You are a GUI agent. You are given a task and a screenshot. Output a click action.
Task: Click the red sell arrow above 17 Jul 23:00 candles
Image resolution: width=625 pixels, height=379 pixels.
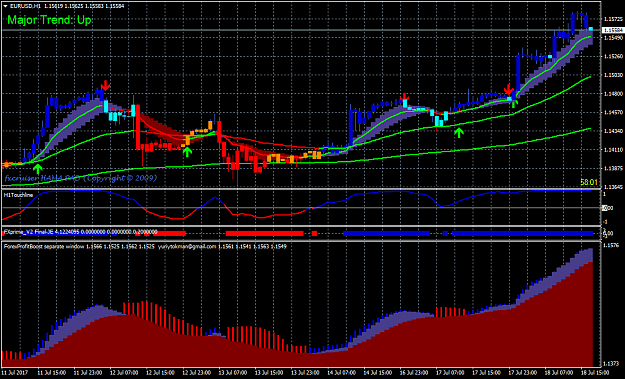pos(508,89)
